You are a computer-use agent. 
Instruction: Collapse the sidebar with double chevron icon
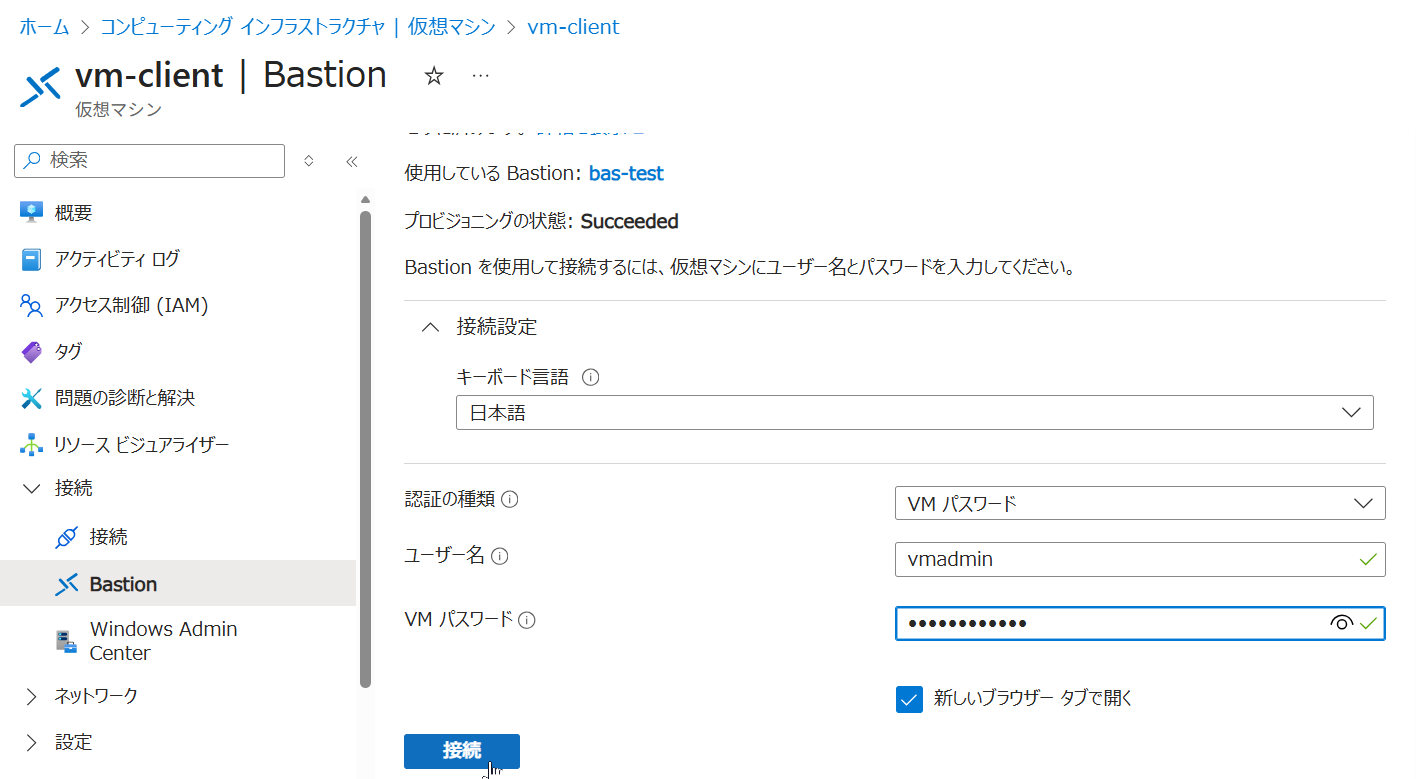(351, 161)
